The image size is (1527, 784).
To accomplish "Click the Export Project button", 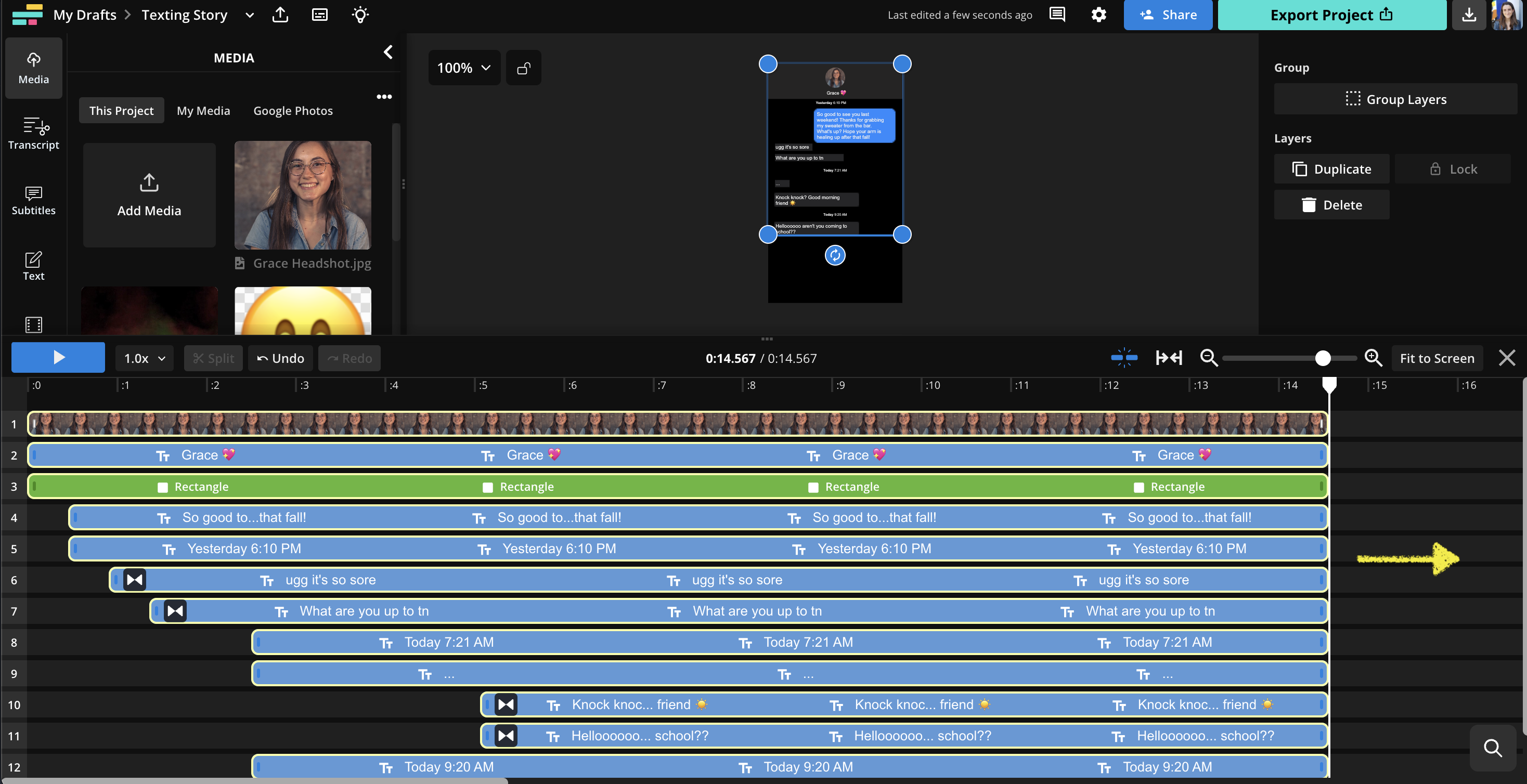I will tap(1331, 15).
